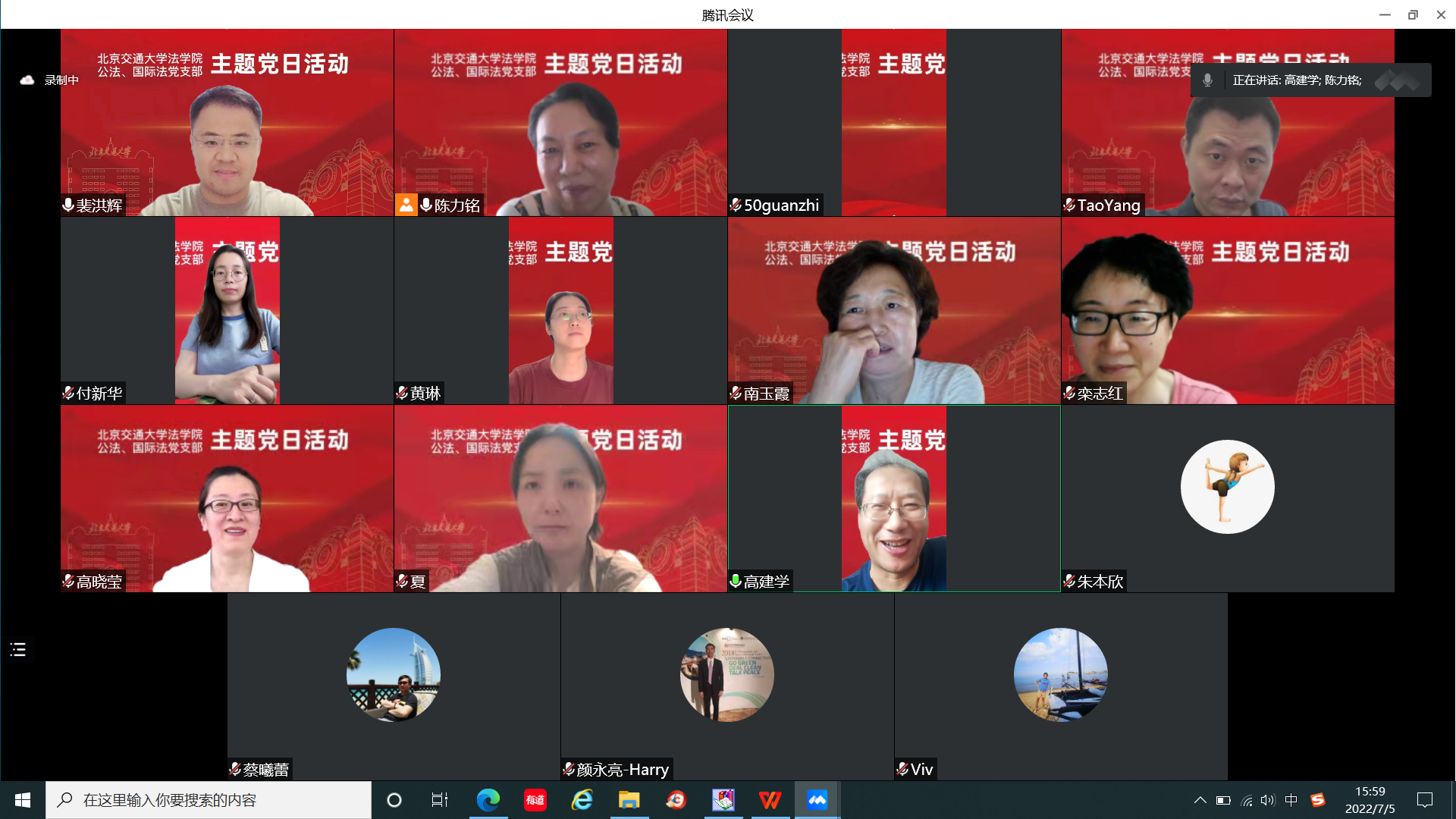Click the 南玉霞 name label
1456x819 pixels.
766,394
